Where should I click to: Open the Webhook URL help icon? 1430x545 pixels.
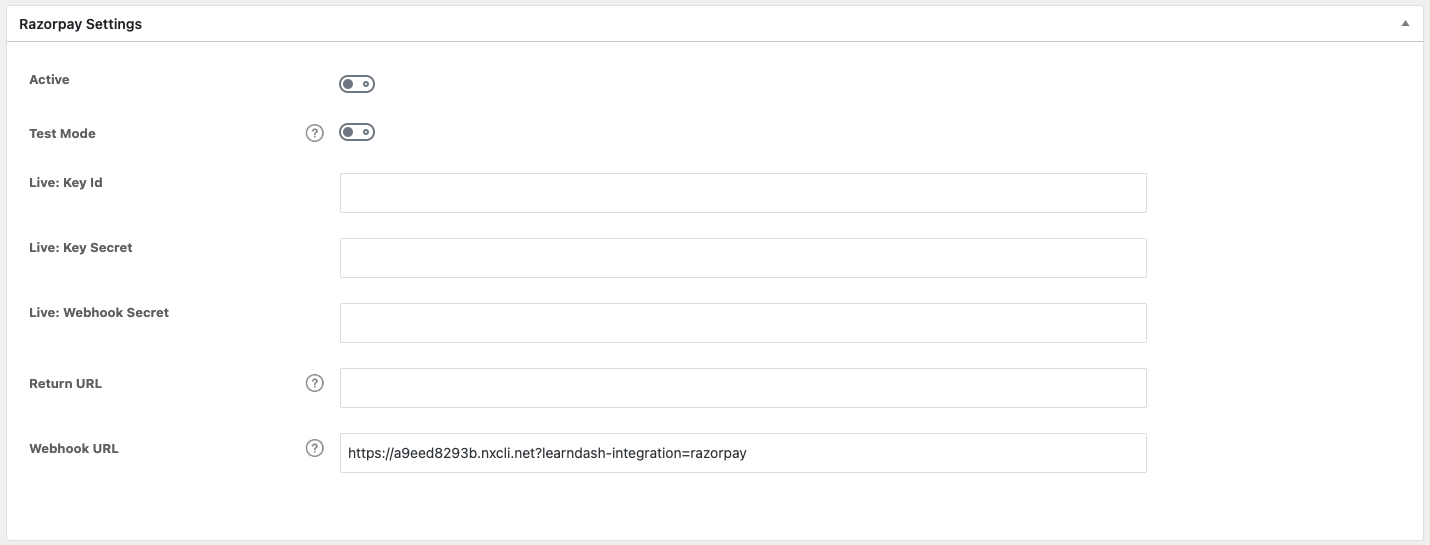(315, 448)
